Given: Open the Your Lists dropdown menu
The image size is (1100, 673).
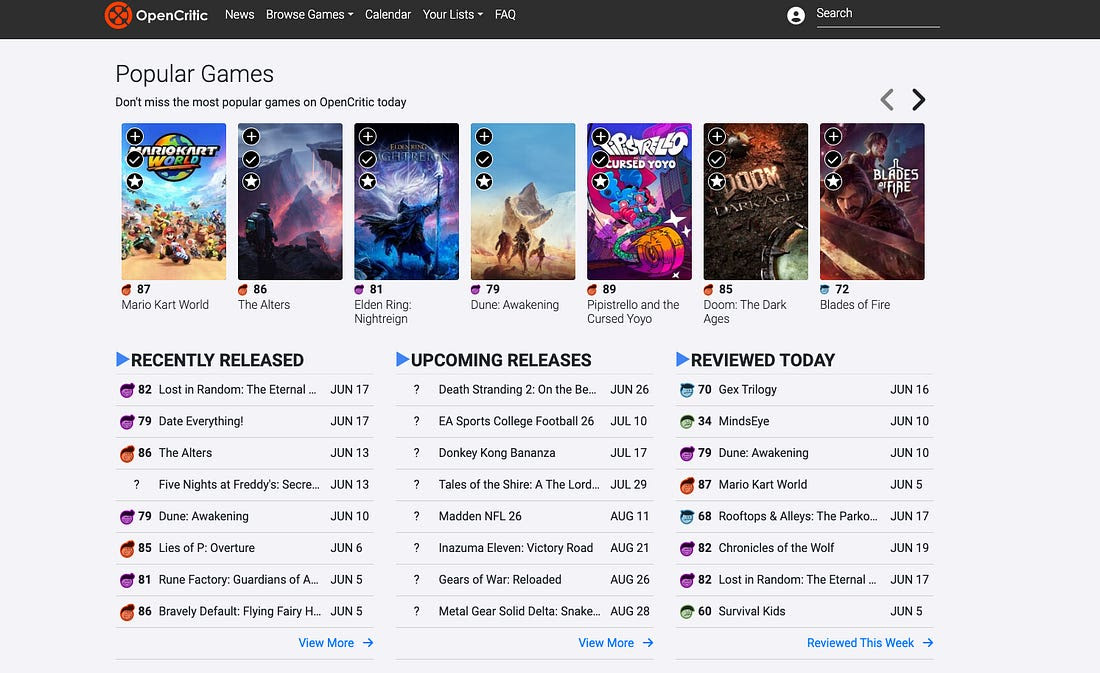Looking at the screenshot, I should tap(452, 15).
